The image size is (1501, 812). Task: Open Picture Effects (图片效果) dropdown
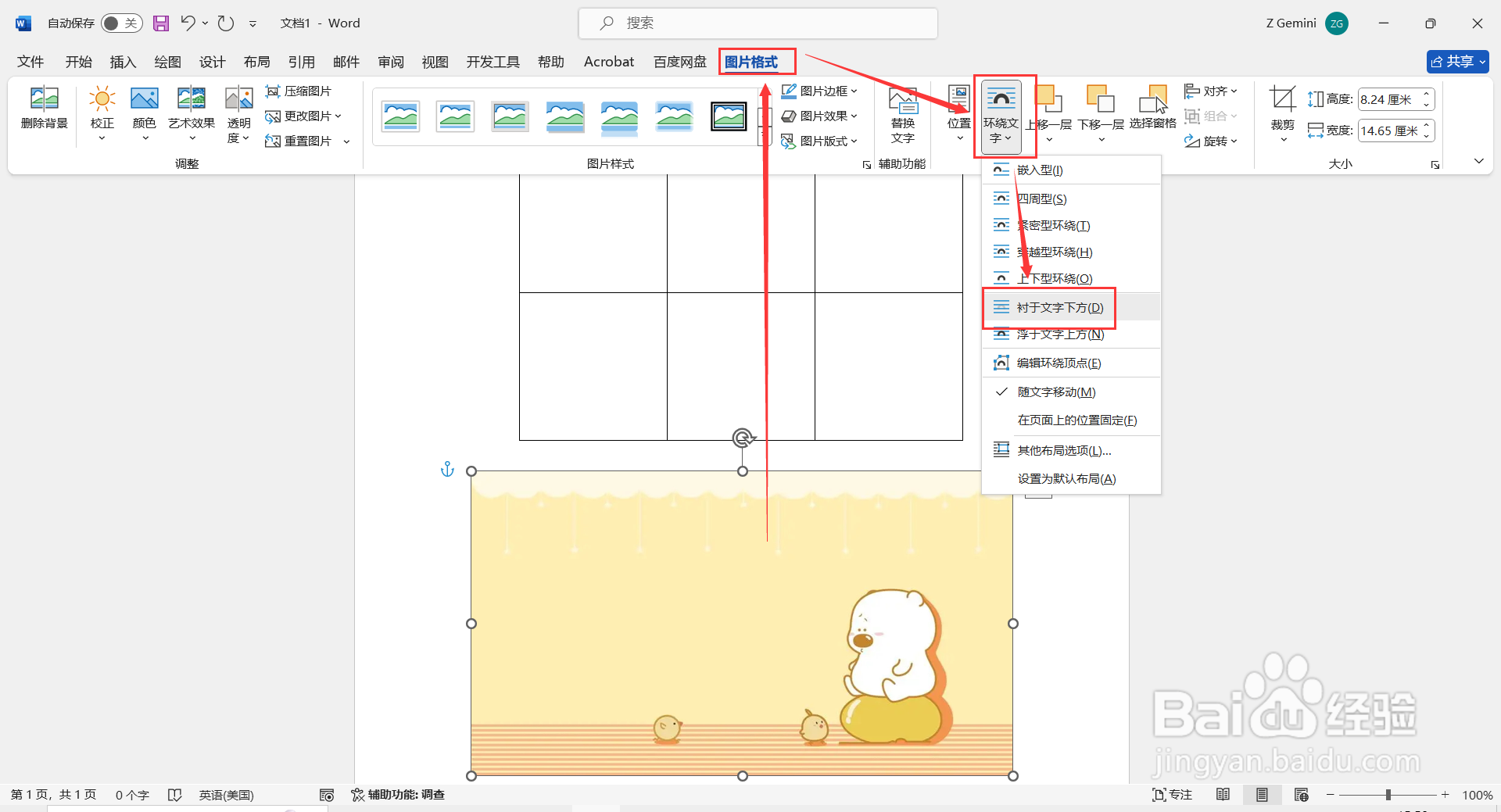click(x=819, y=116)
